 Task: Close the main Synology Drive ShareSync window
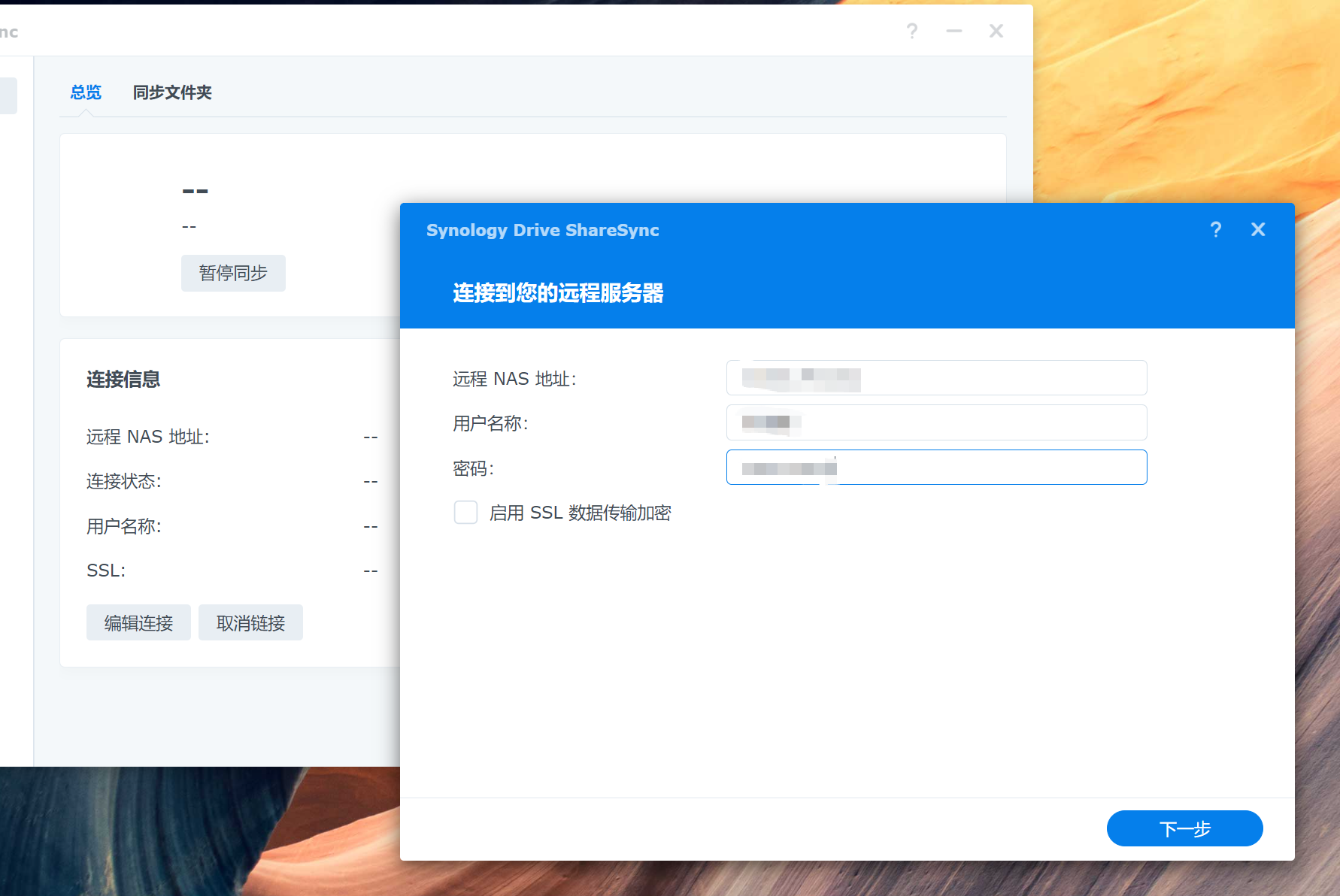click(x=996, y=31)
